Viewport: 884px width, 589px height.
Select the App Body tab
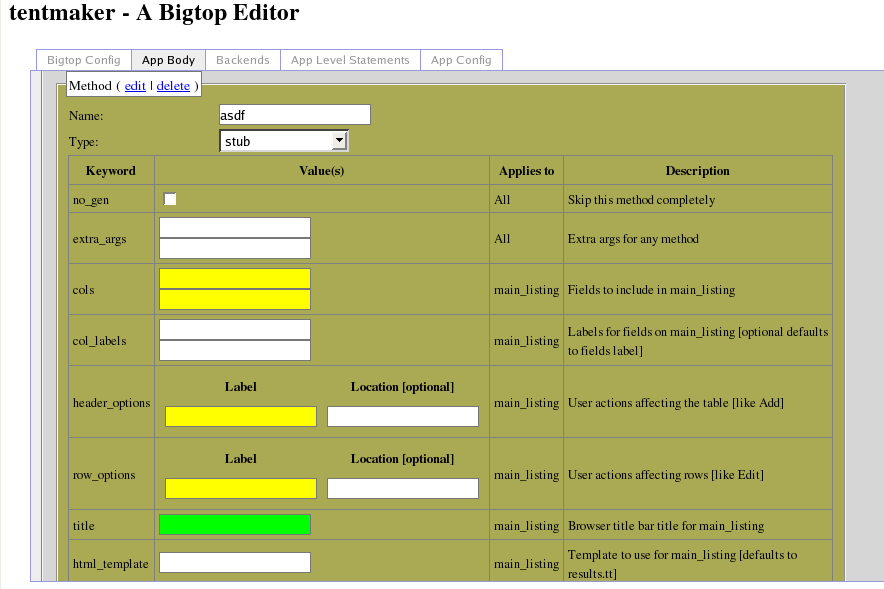tap(169, 60)
